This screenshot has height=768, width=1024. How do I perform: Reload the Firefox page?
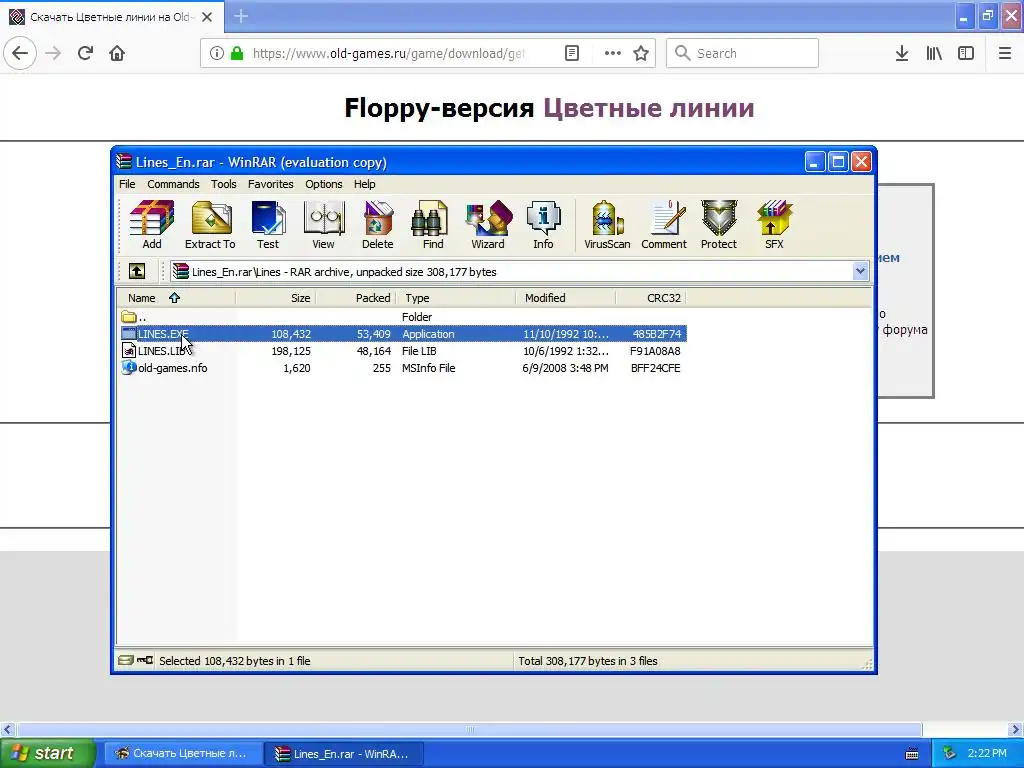86,53
